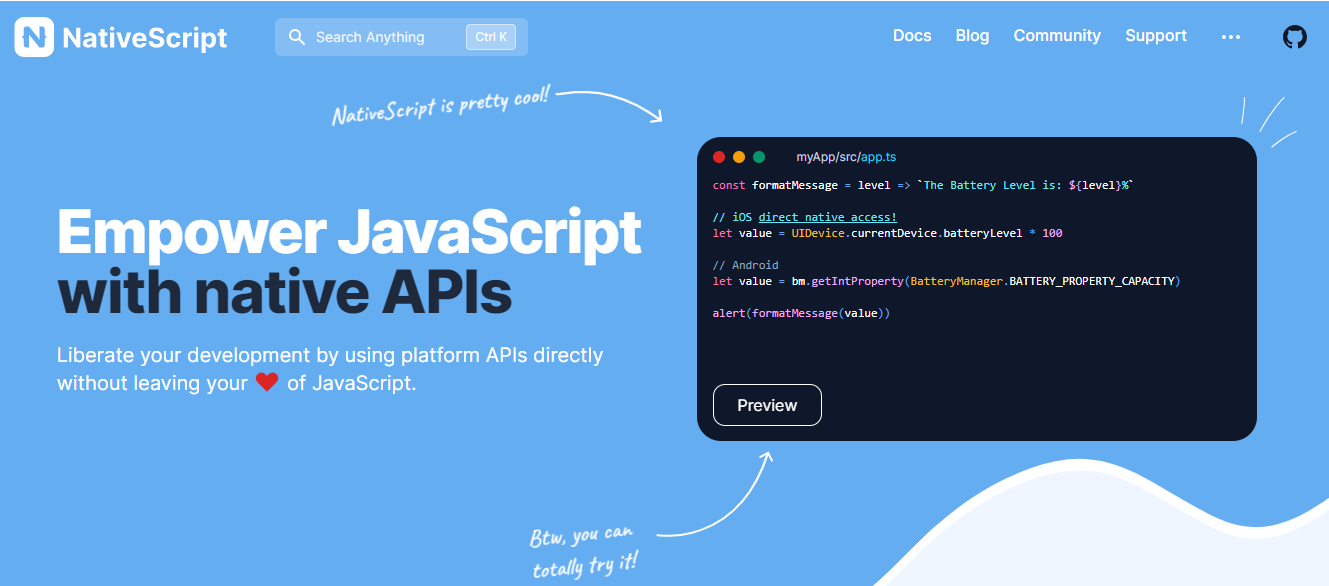Go to the Blog page

[x=972, y=36]
